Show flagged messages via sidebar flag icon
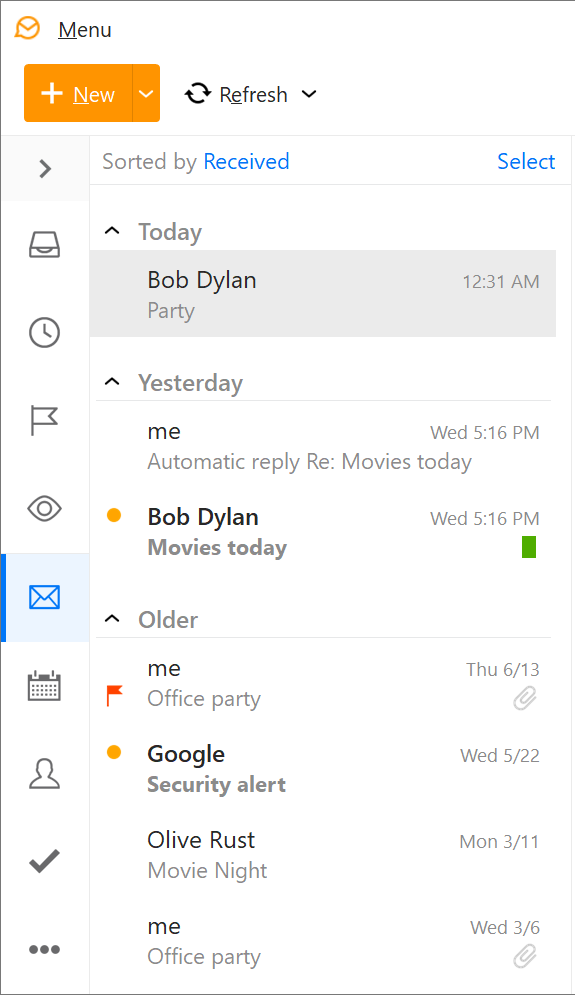This screenshot has width=575, height=995. point(44,421)
